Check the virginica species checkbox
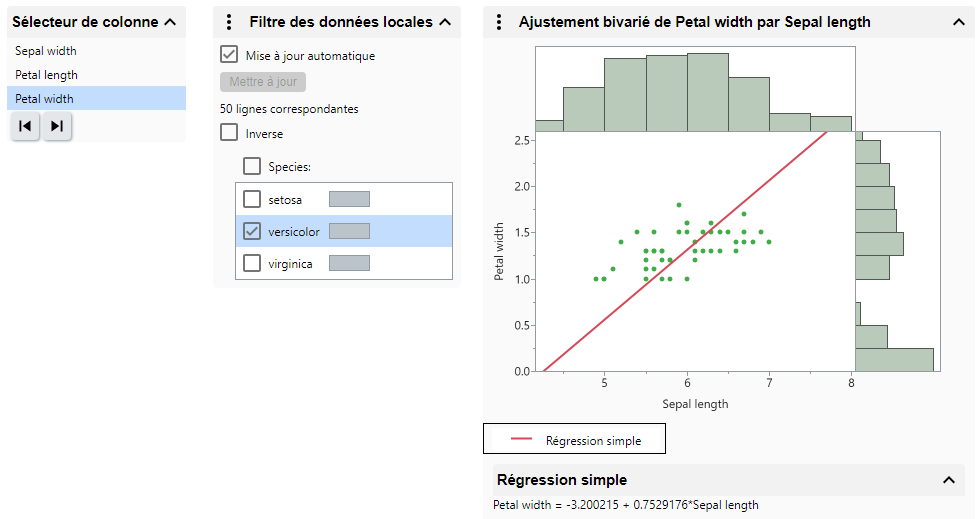The width and height of the screenshot is (980, 519). pos(252,264)
